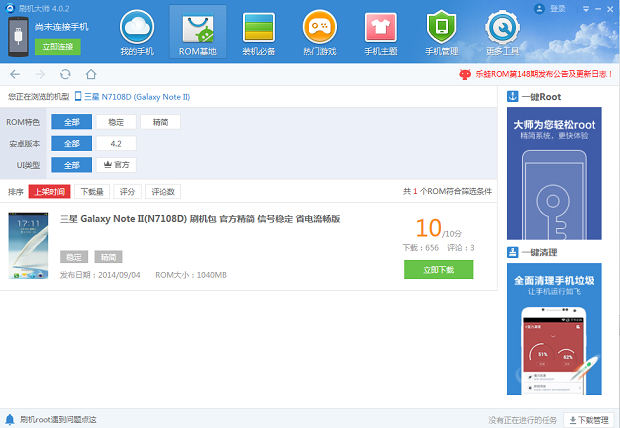This screenshot has height=428, width=620.
Task: Go to the home page icon
Action: [91, 74]
